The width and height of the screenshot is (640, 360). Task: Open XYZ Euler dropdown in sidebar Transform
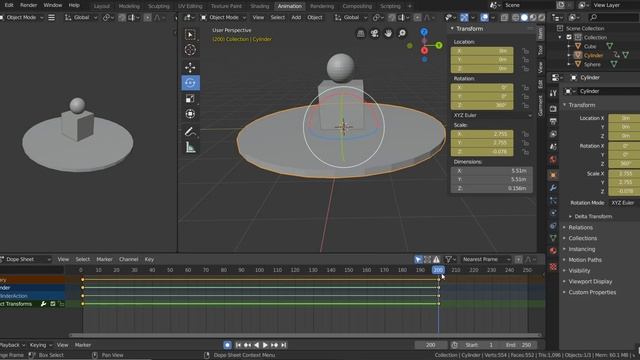tap(492, 115)
